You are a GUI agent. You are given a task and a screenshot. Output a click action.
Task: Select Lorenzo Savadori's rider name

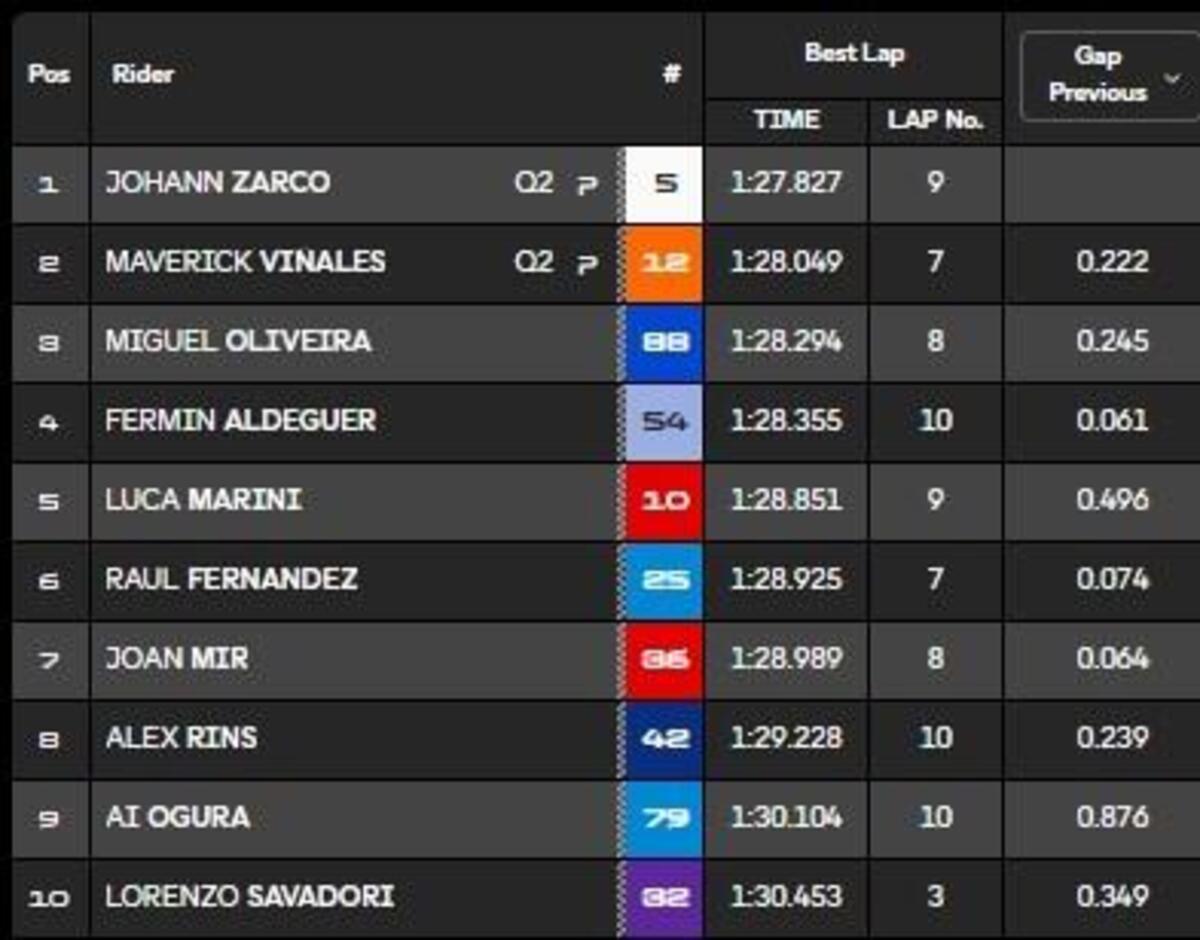pos(249,896)
